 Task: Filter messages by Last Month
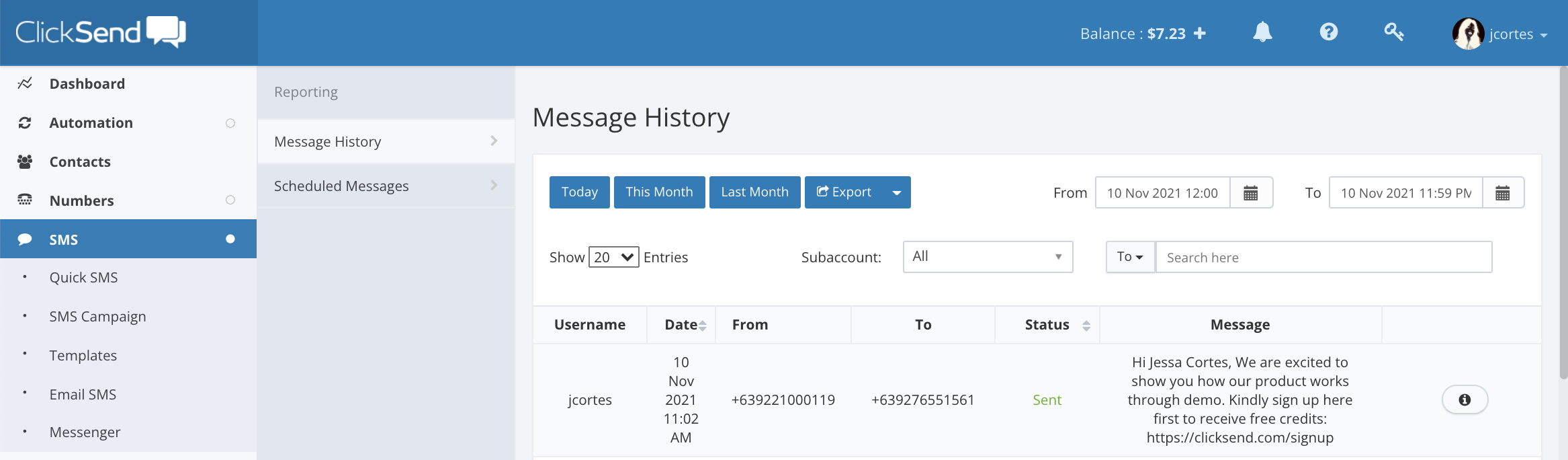click(754, 192)
